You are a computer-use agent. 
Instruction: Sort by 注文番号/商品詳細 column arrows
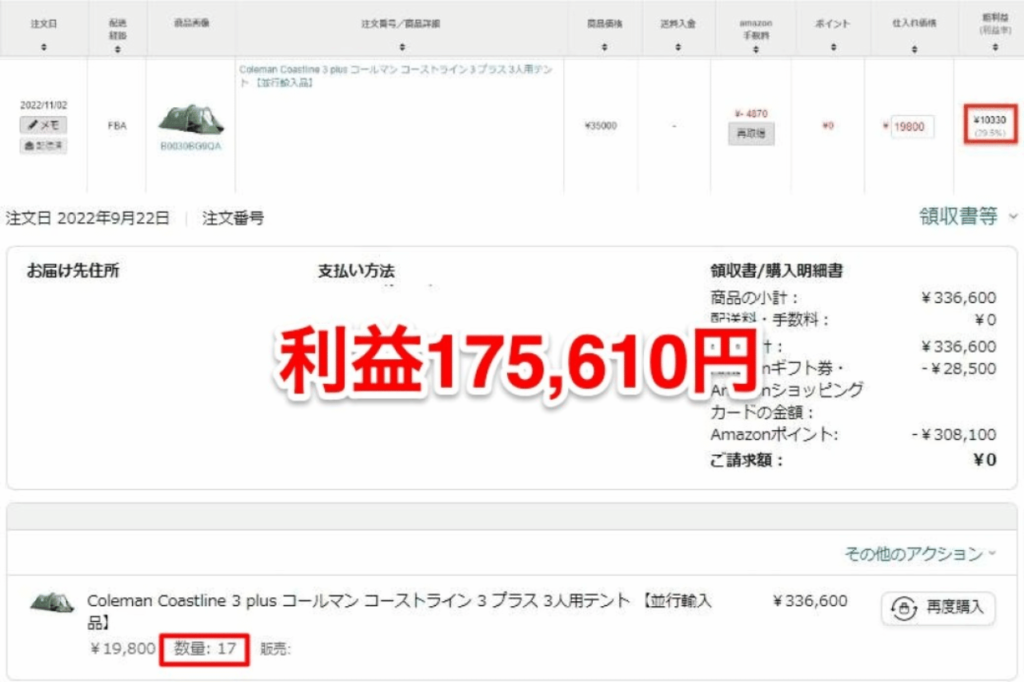pyautogui.click(x=402, y=47)
